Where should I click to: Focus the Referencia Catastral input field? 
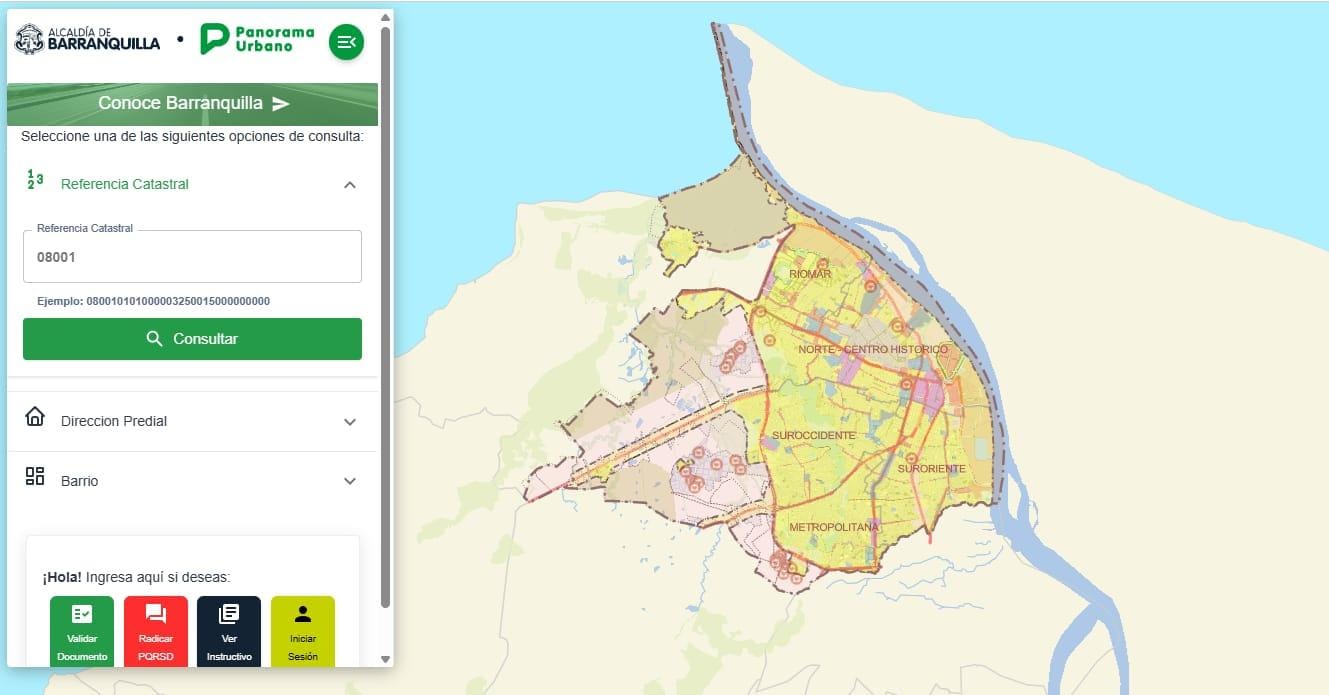point(192,257)
